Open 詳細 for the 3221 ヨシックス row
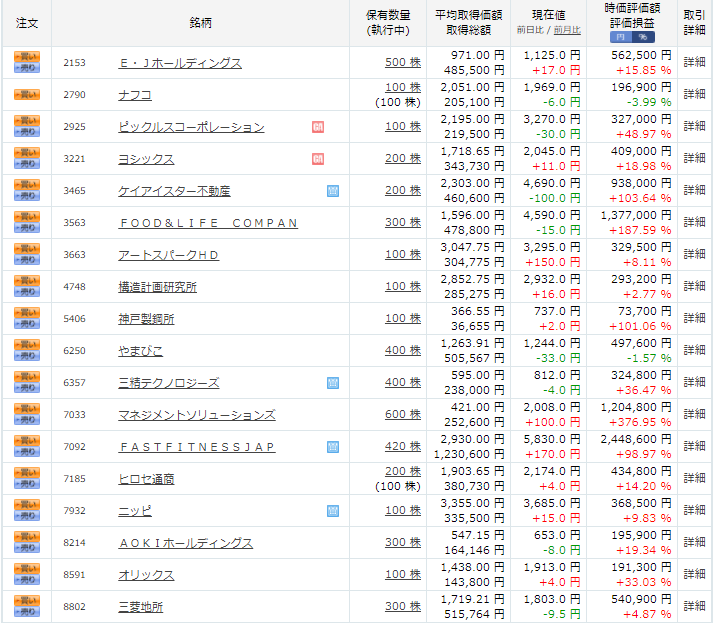Viewport: 718px width, 623px height. pos(694,158)
